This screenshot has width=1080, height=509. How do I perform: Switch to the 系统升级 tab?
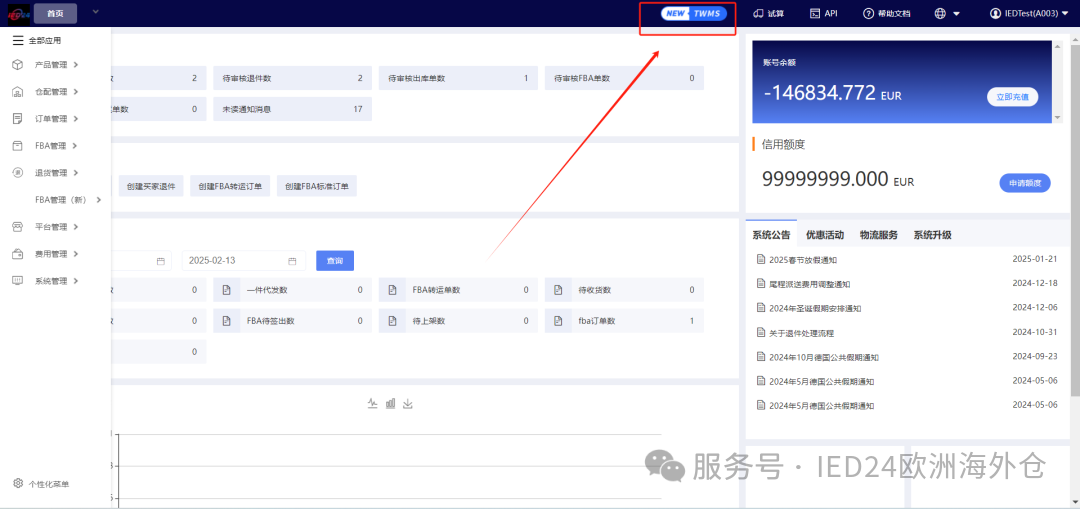click(x=933, y=235)
